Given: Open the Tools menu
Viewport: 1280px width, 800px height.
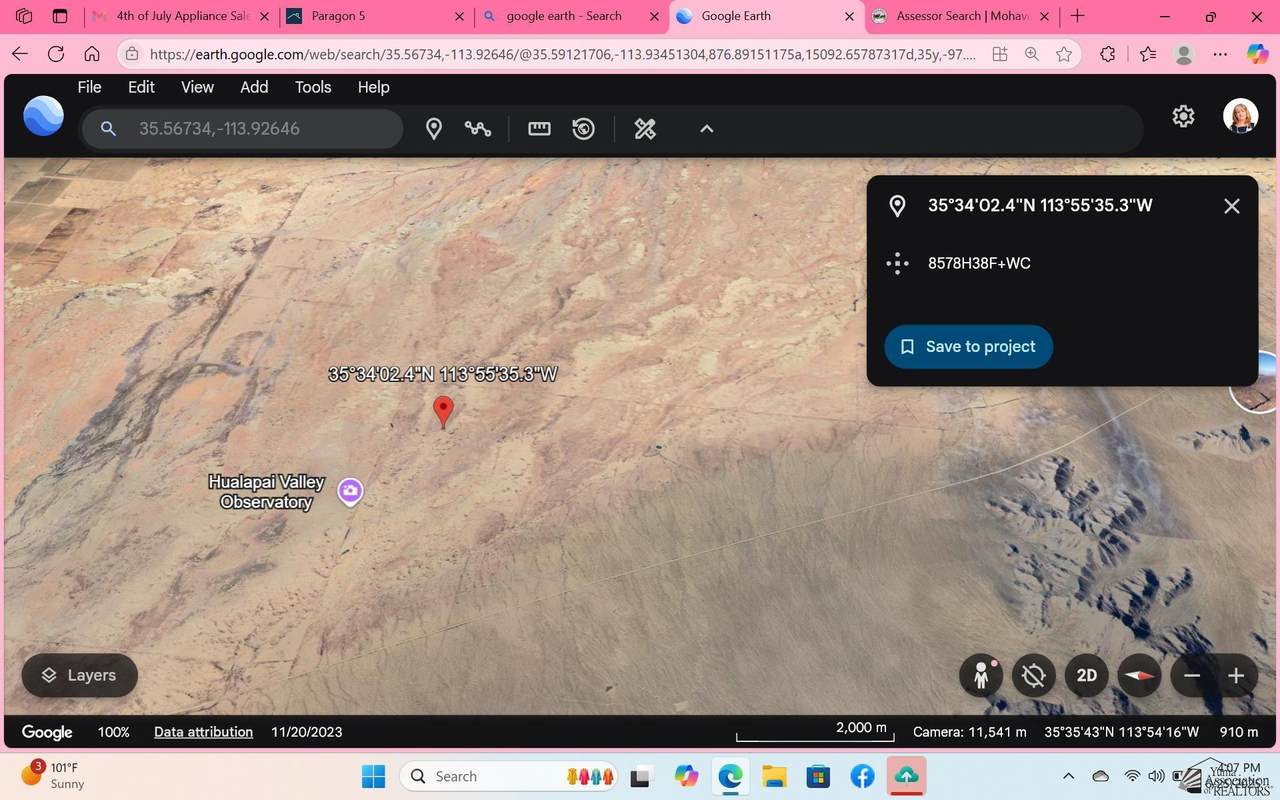Looking at the screenshot, I should point(312,87).
